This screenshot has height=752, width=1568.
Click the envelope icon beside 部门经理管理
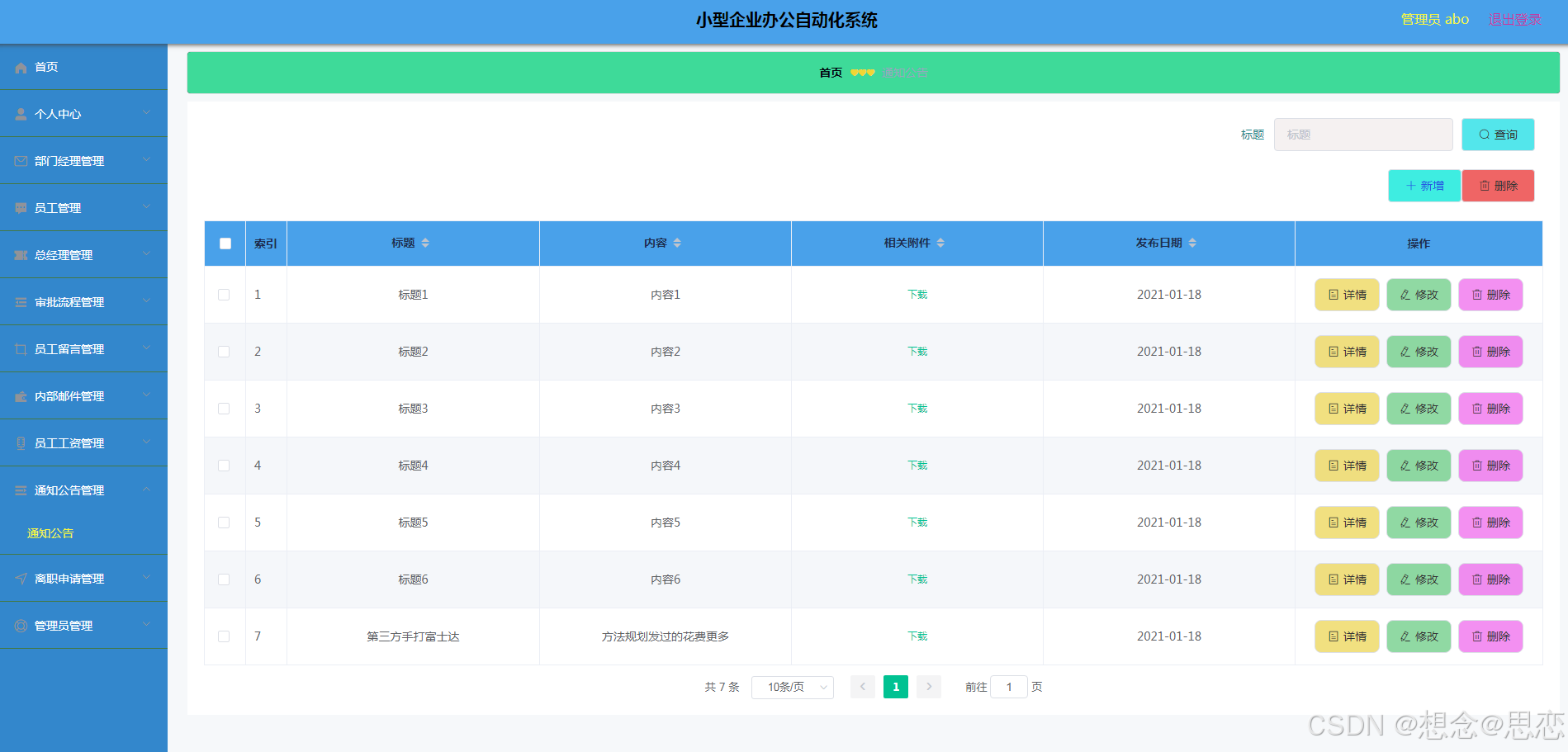coord(21,162)
